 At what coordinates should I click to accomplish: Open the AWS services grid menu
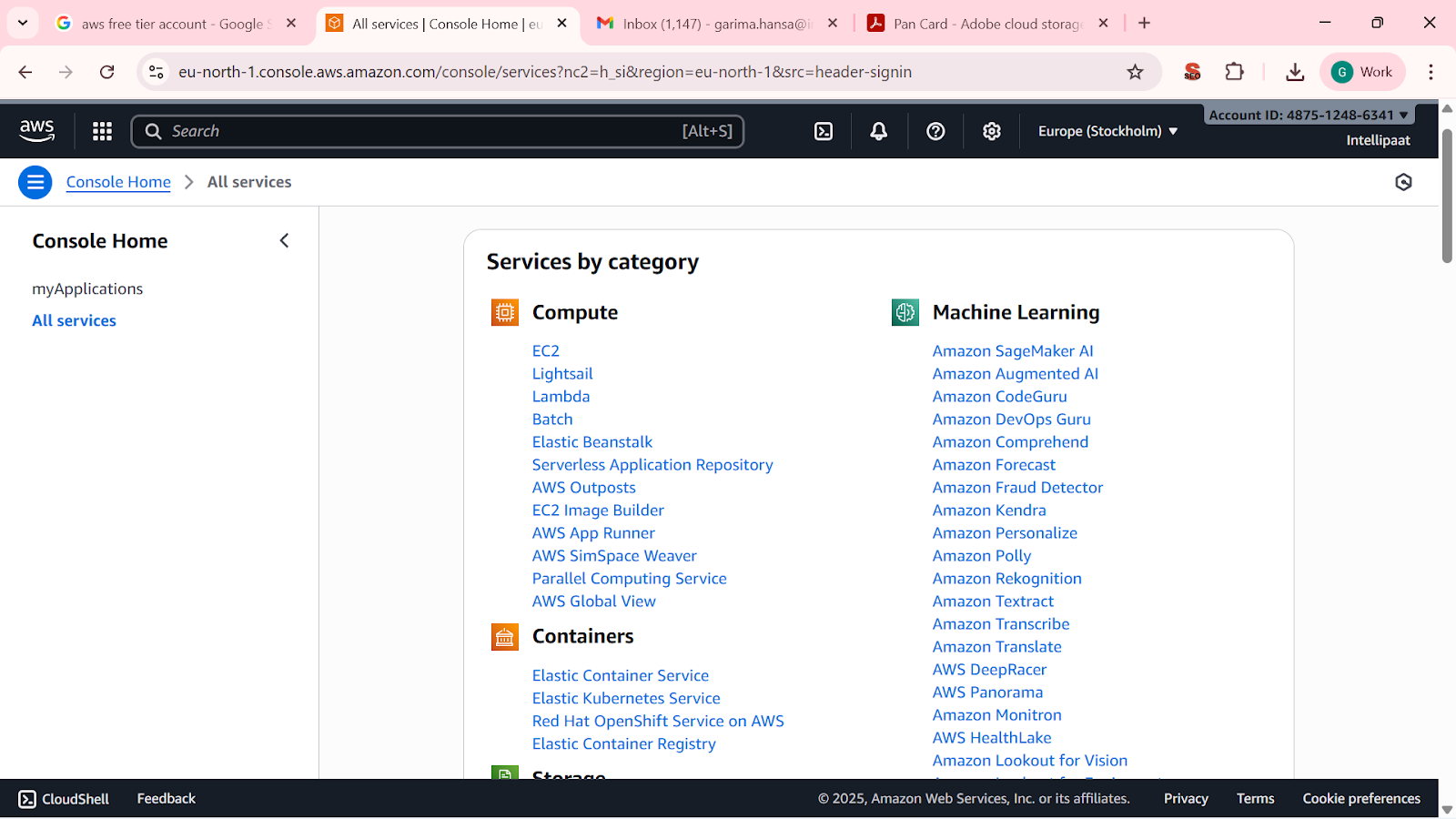pos(102,130)
